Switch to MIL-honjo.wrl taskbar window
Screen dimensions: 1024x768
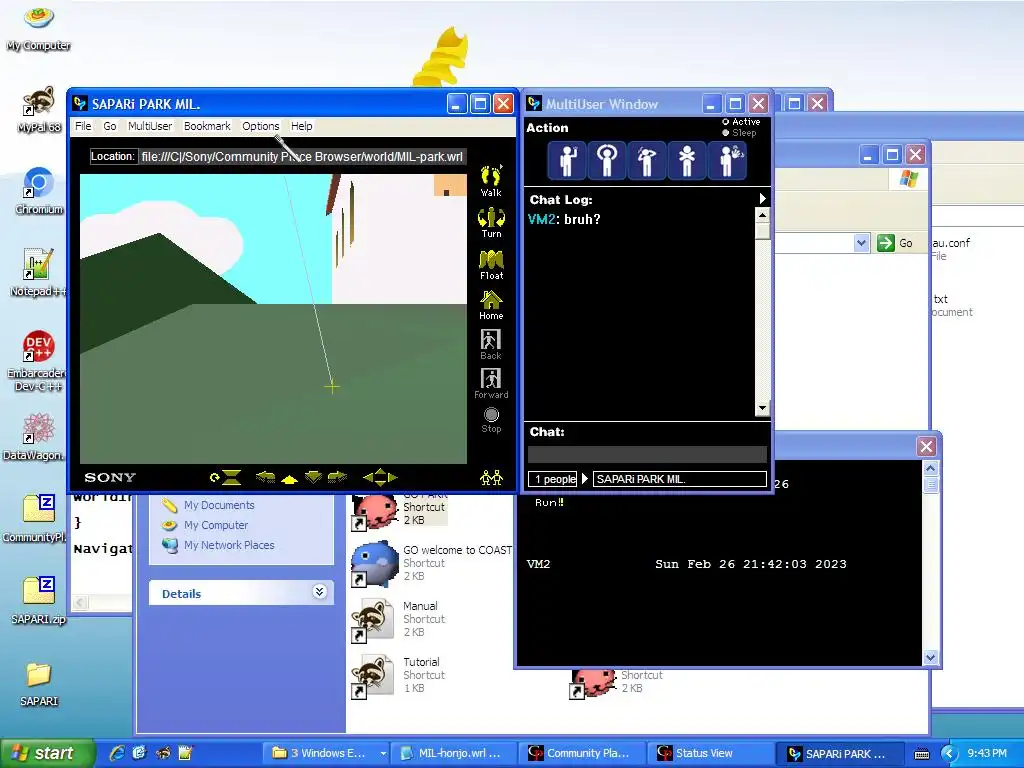(x=452, y=753)
